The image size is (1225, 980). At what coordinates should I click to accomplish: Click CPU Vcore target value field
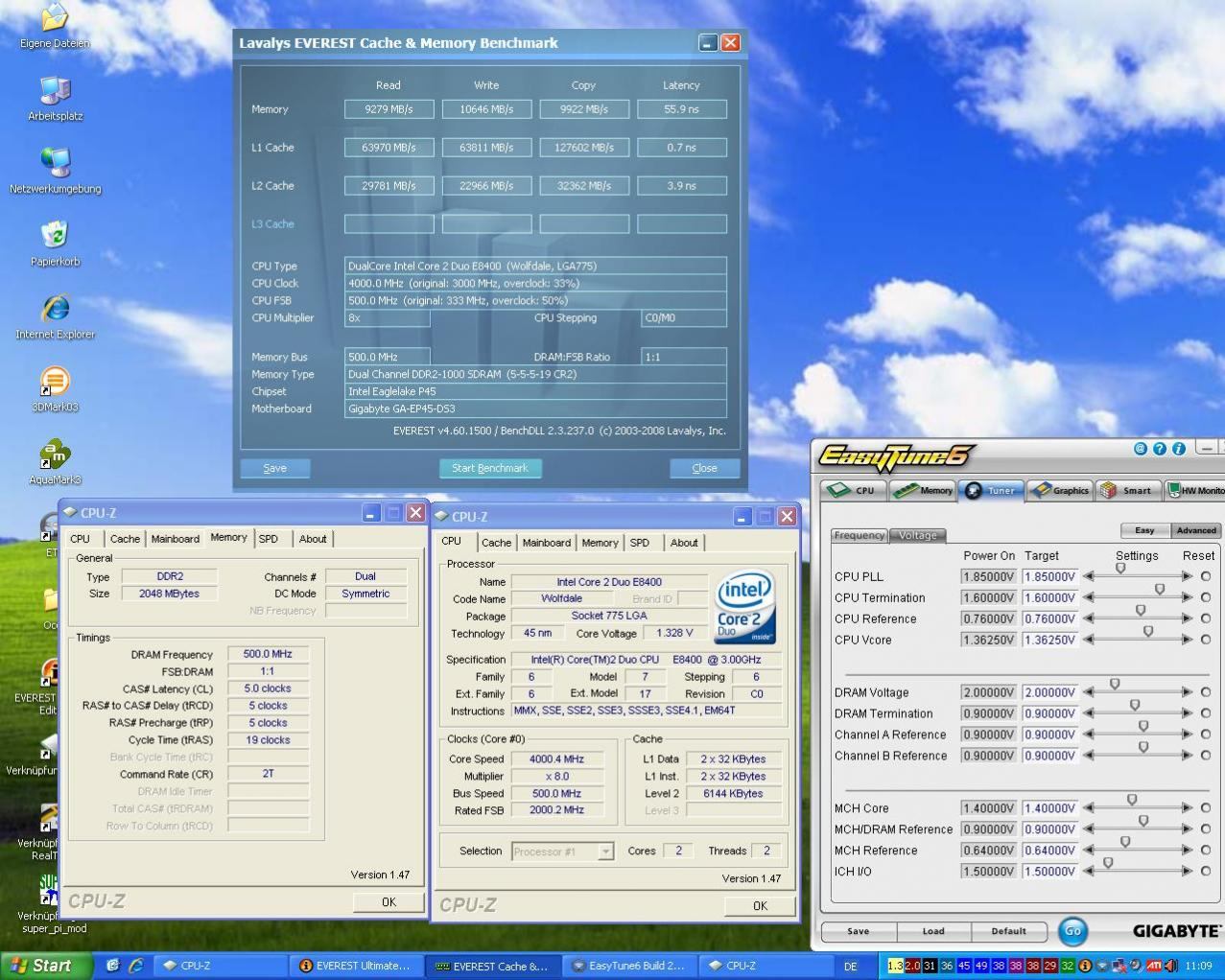pos(1049,640)
